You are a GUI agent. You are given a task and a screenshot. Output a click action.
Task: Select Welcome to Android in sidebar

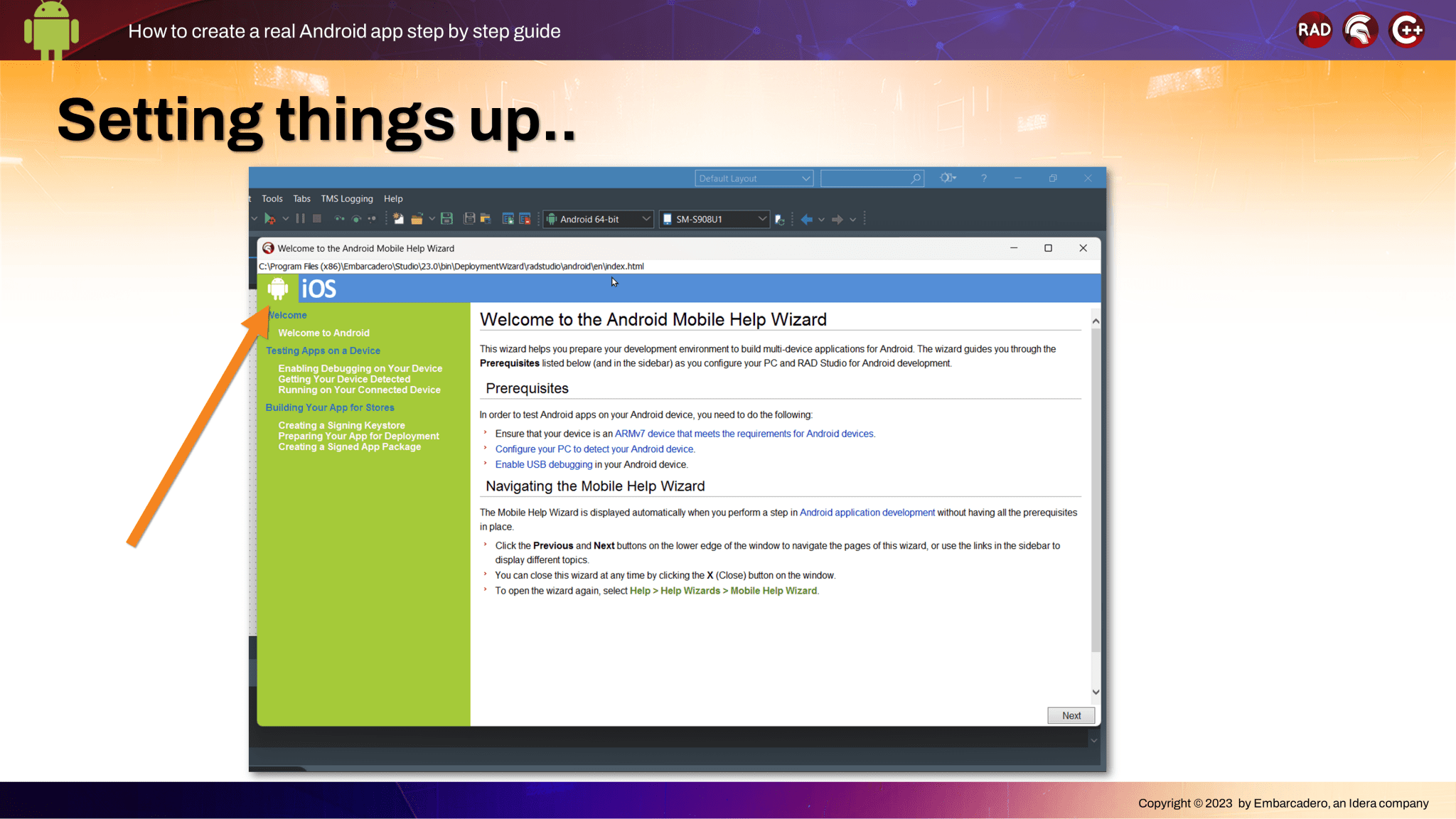point(323,333)
